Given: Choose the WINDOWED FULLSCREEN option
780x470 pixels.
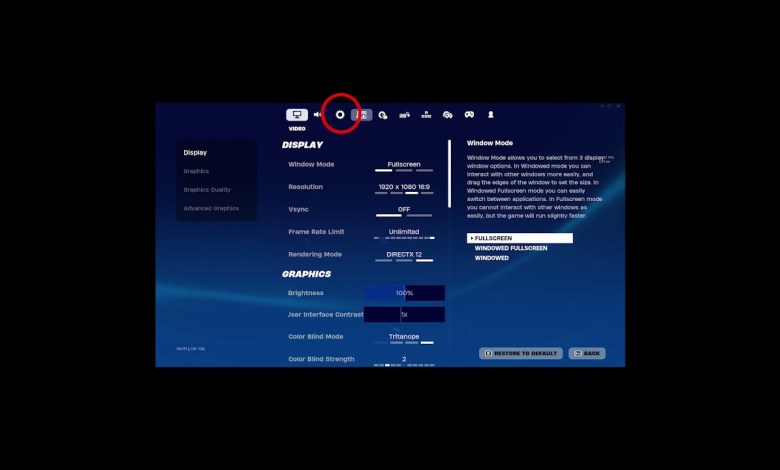Looking at the screenshot, I should point(511,248).
